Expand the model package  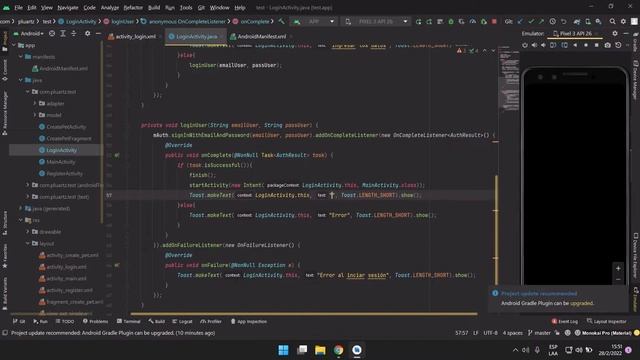[35, 115]
